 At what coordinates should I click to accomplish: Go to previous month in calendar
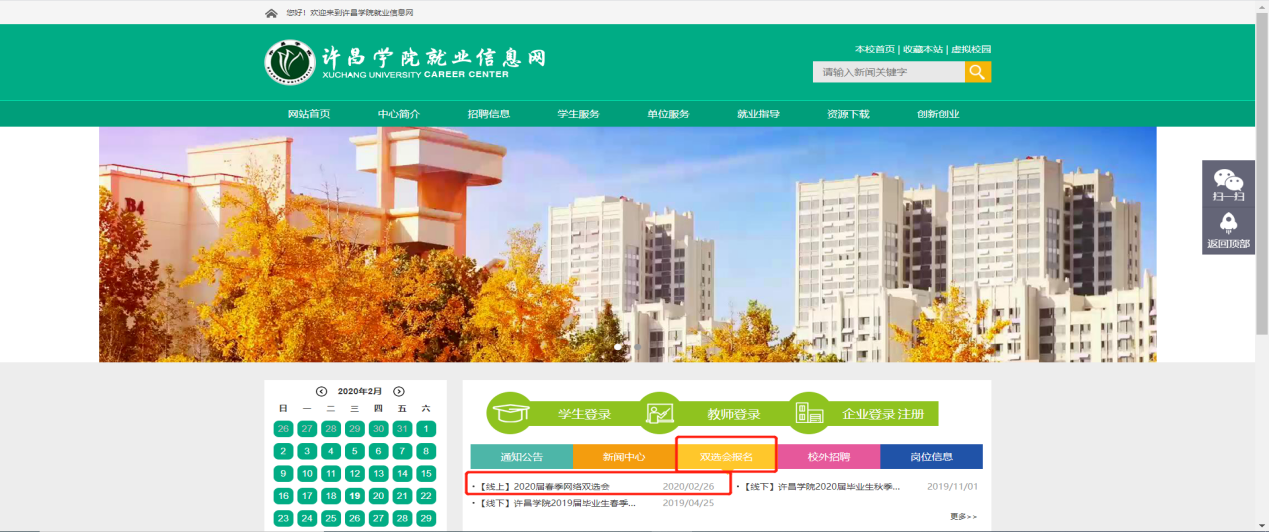321,391
